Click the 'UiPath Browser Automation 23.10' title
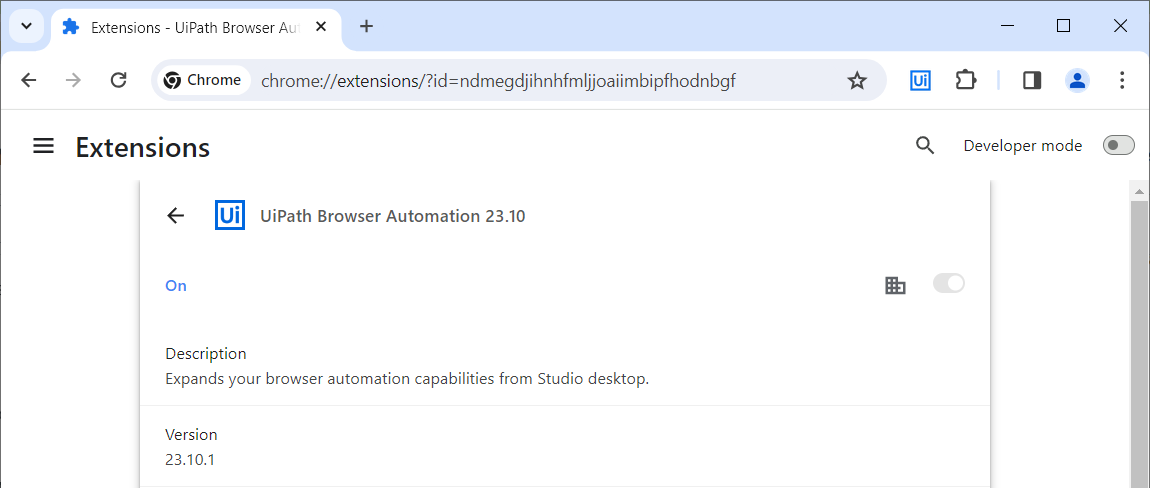 click(393, 216)
